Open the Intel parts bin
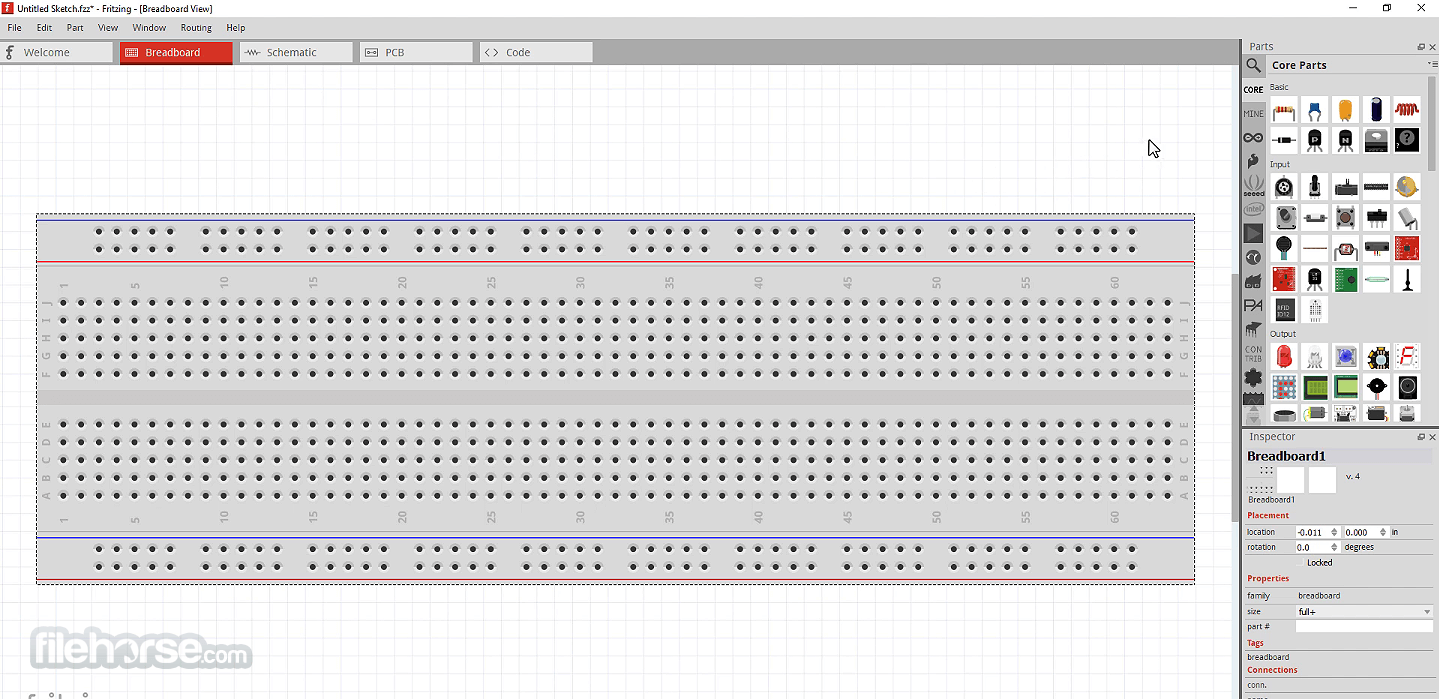The height and width of the screenshot is (699, 1439). (x=1253, y=210)
